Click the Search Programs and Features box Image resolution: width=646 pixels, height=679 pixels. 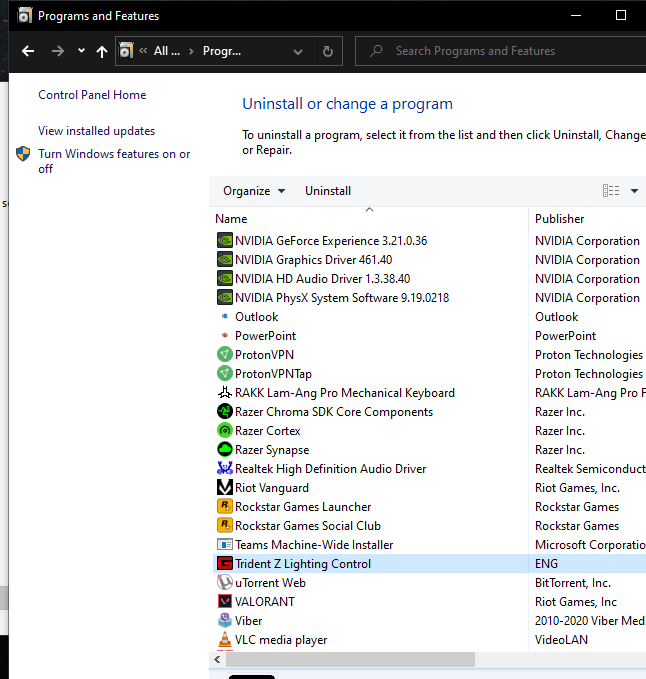(500, 51)
